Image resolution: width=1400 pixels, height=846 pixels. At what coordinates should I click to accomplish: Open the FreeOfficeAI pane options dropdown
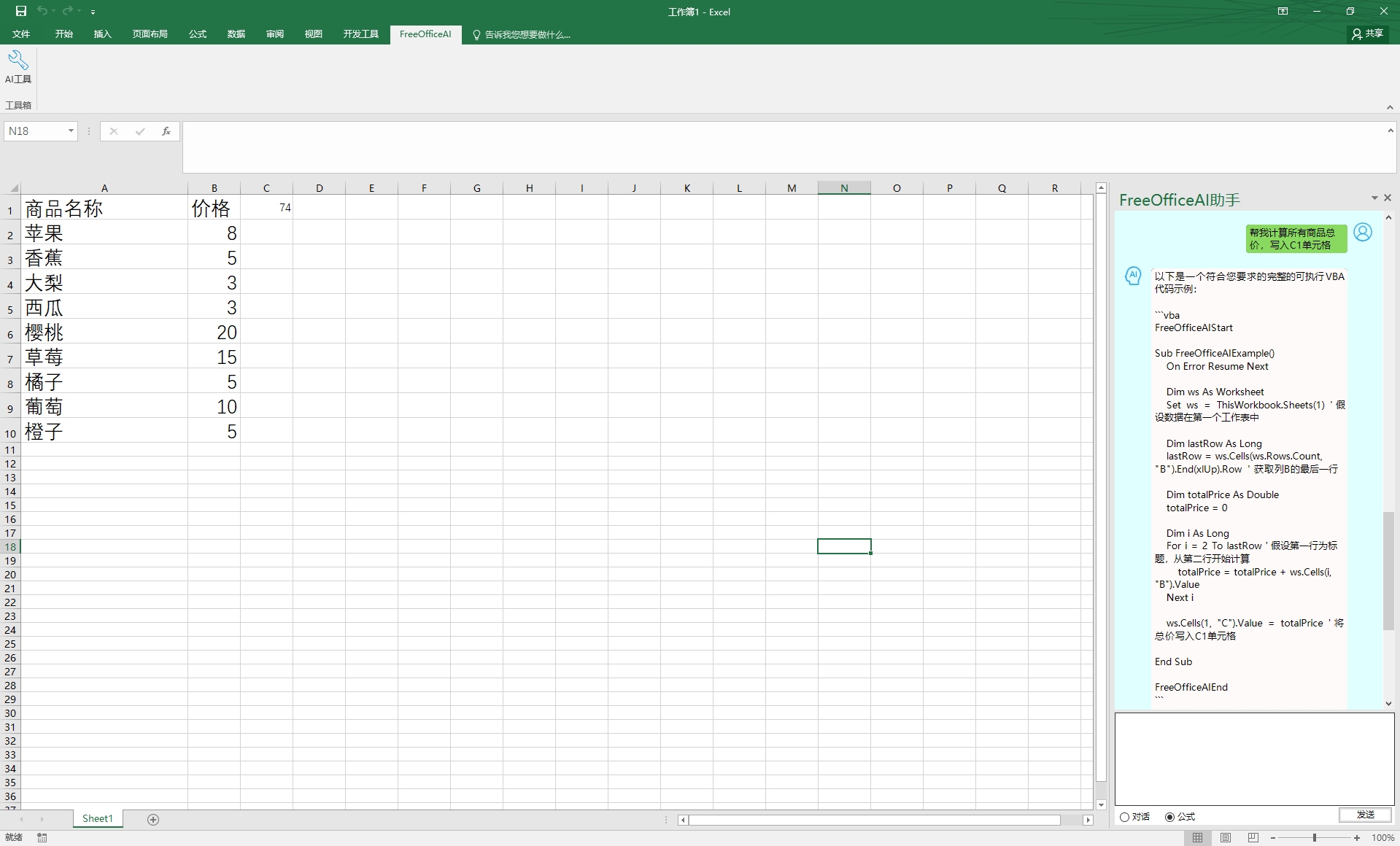(1374, 198)
